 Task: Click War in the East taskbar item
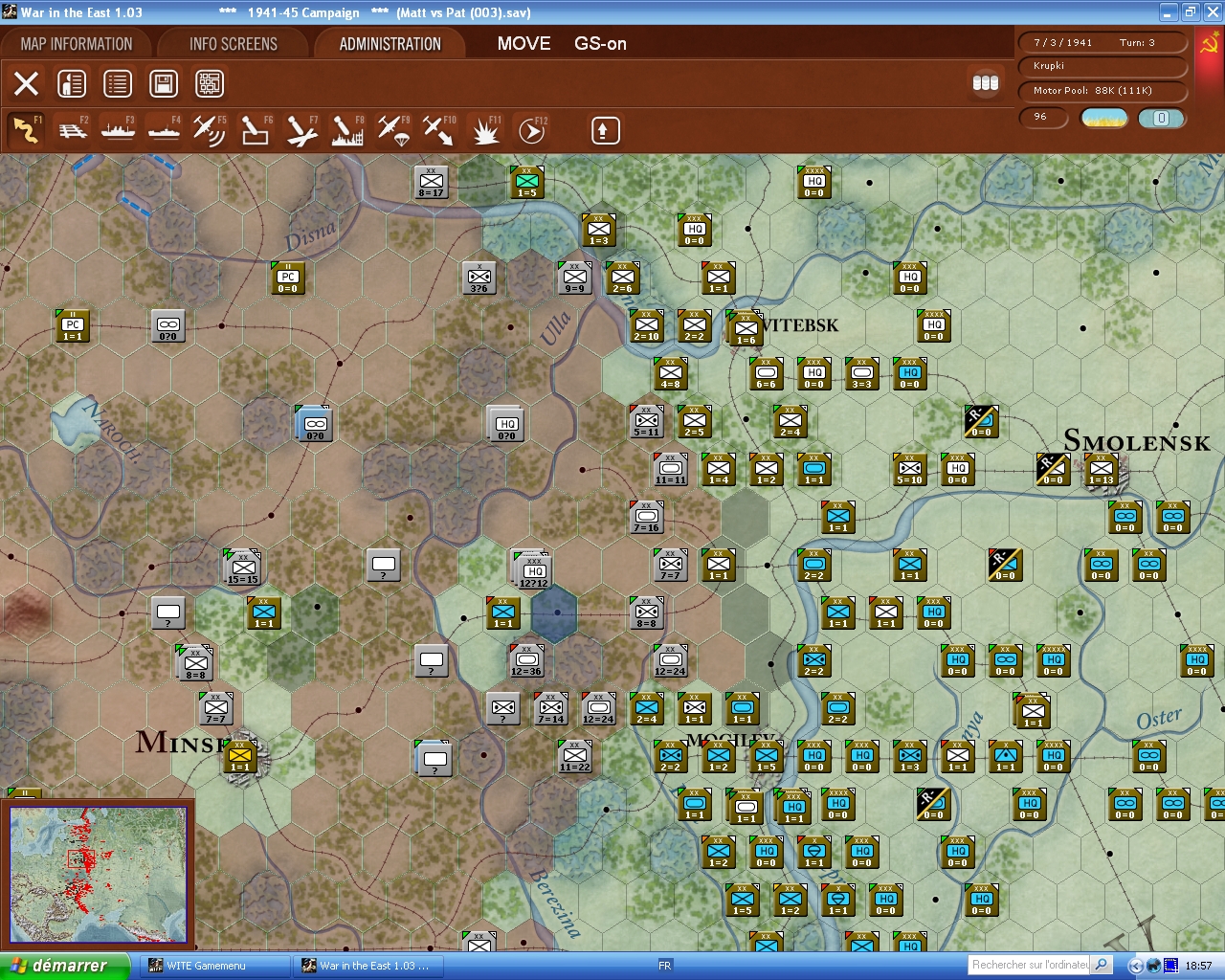click(x=367, y=966)
